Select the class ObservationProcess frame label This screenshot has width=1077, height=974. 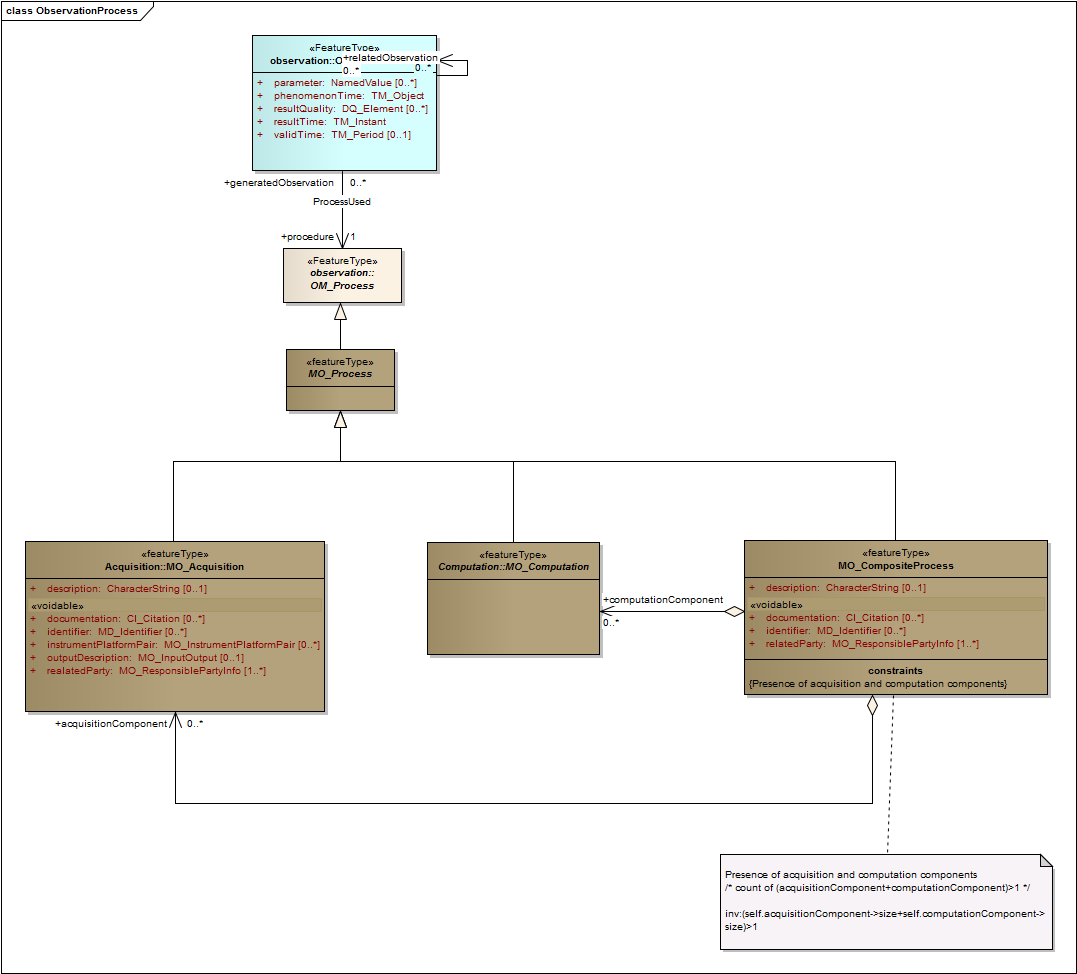(x=77, y=10)
